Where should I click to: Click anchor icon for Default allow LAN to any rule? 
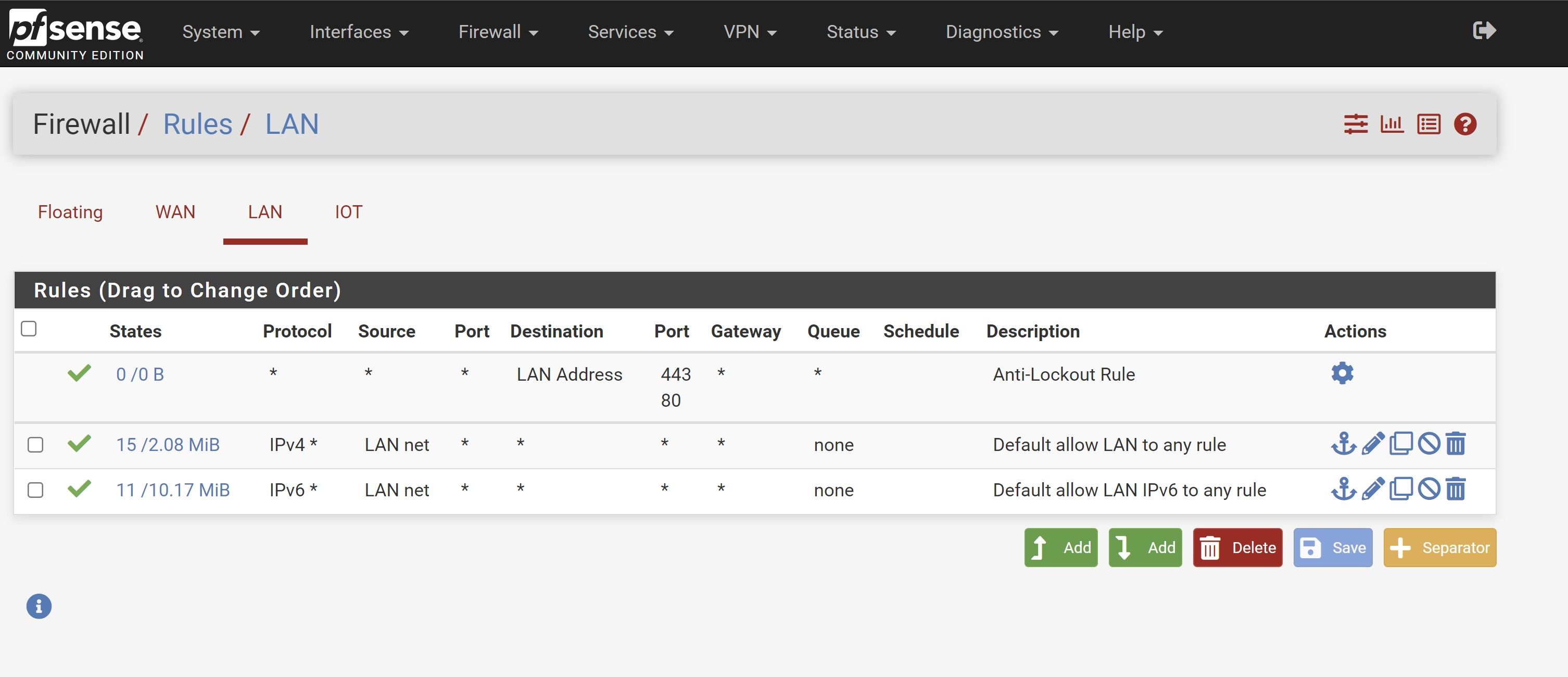pyautogui.click(x=1344, y=444)
